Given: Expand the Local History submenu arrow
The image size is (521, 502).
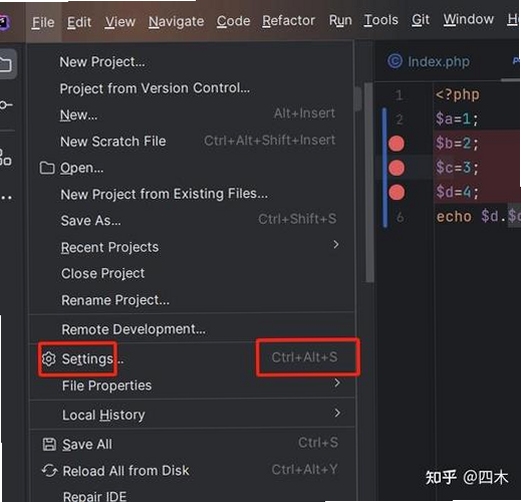Looking at the screenshot, I should point(337,413).
